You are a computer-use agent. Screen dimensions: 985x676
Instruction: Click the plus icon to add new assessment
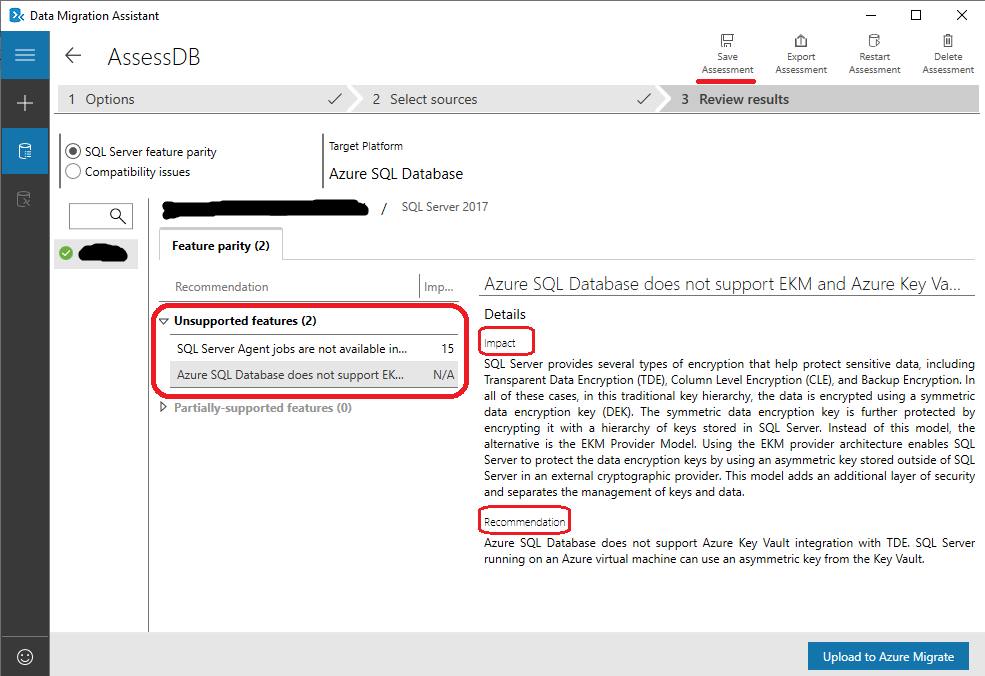click(25, 103)
